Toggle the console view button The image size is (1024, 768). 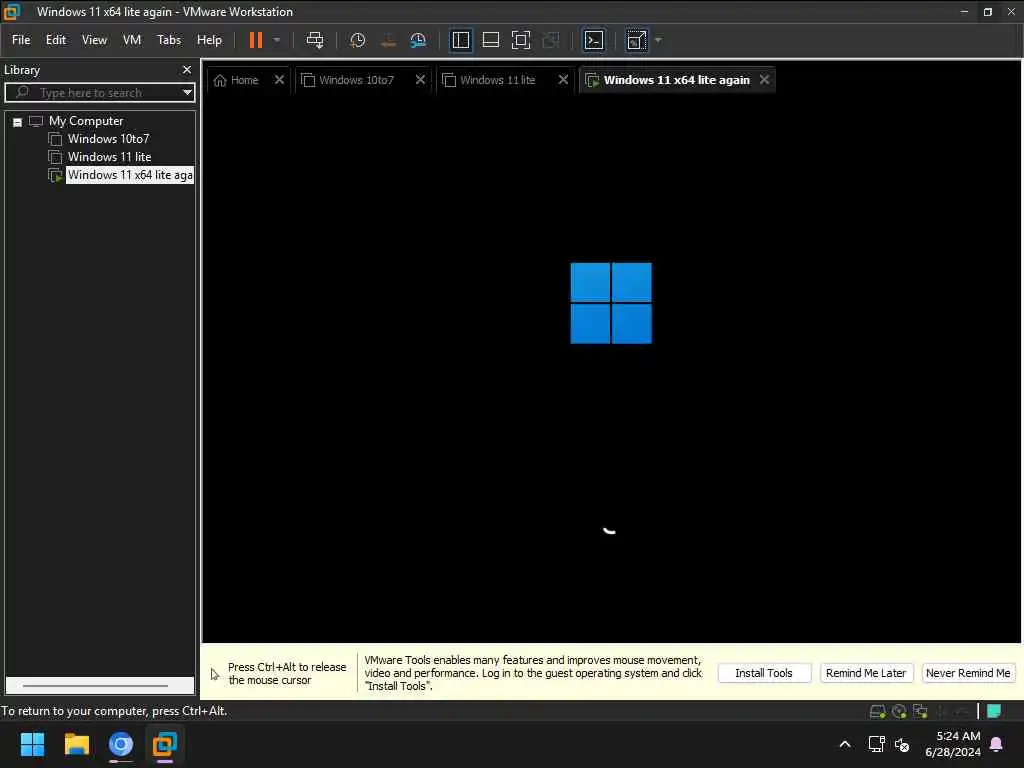(594, 40)
